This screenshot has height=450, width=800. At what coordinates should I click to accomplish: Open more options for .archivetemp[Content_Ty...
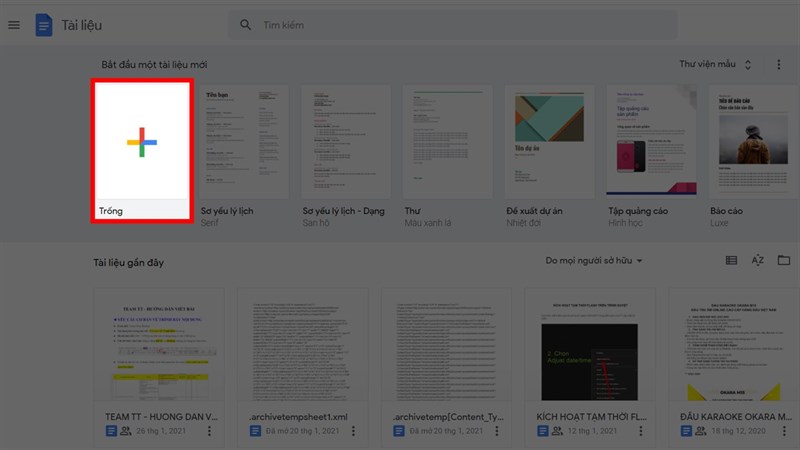[x=497, y=431]
